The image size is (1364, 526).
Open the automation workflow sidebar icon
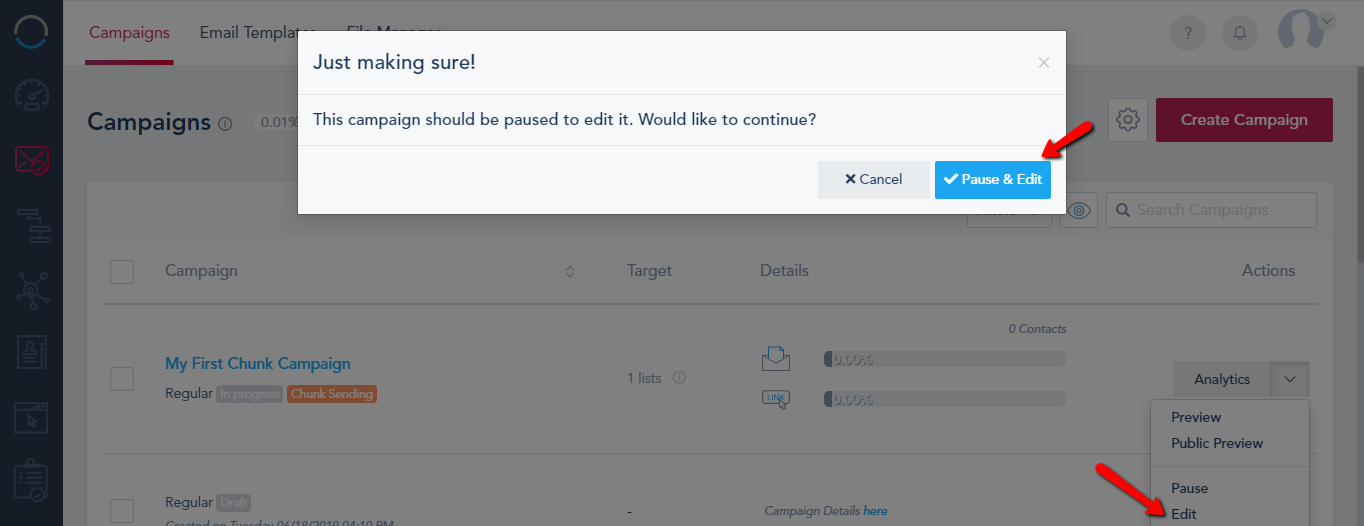pyautogui.click(x=31, y=225)
